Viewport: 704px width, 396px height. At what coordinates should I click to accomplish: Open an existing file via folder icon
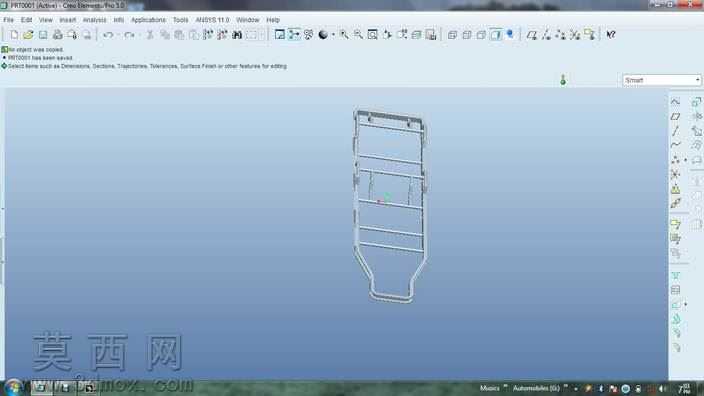[28, 35]
